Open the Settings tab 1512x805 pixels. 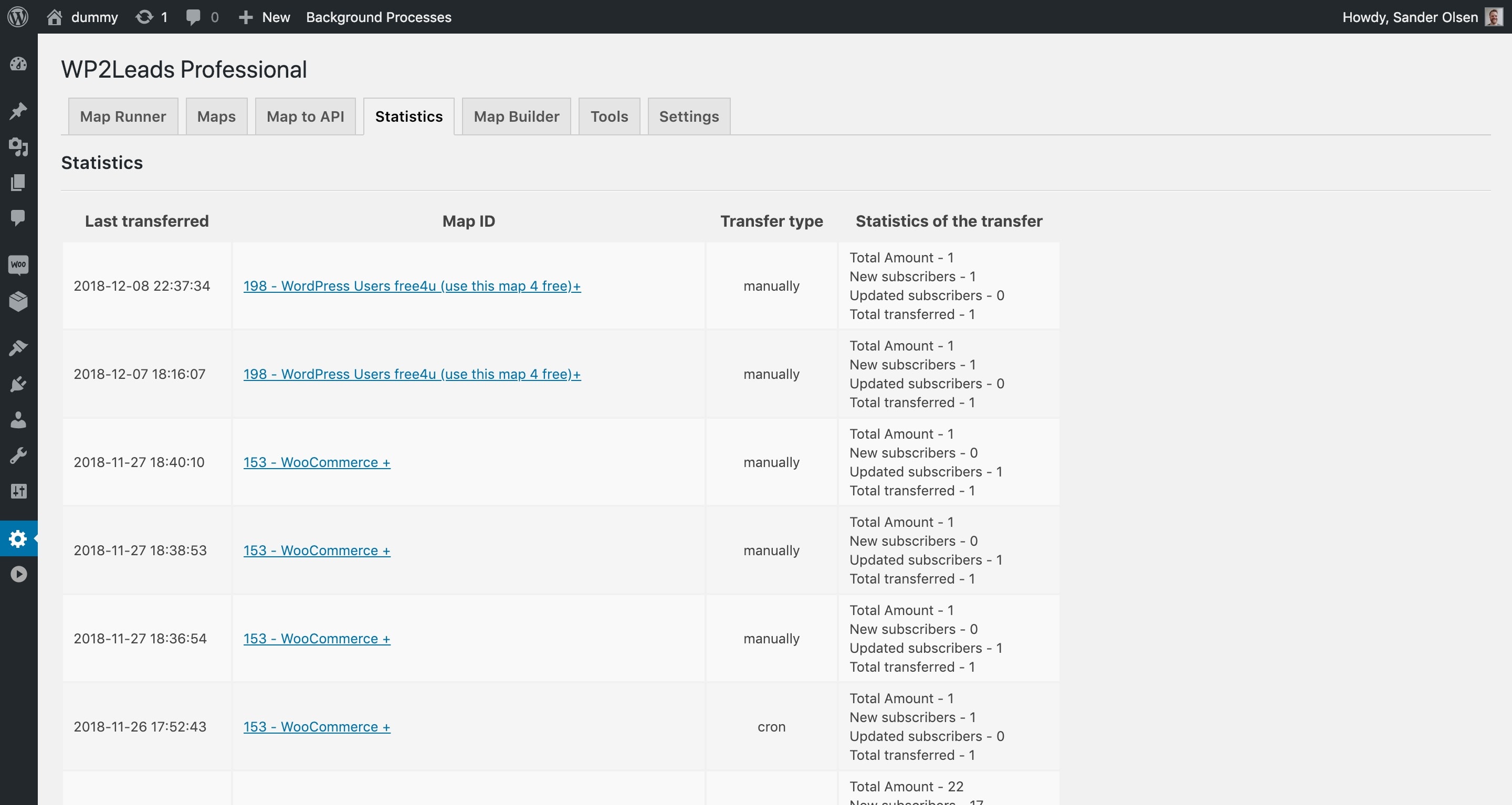pos(688,116)
